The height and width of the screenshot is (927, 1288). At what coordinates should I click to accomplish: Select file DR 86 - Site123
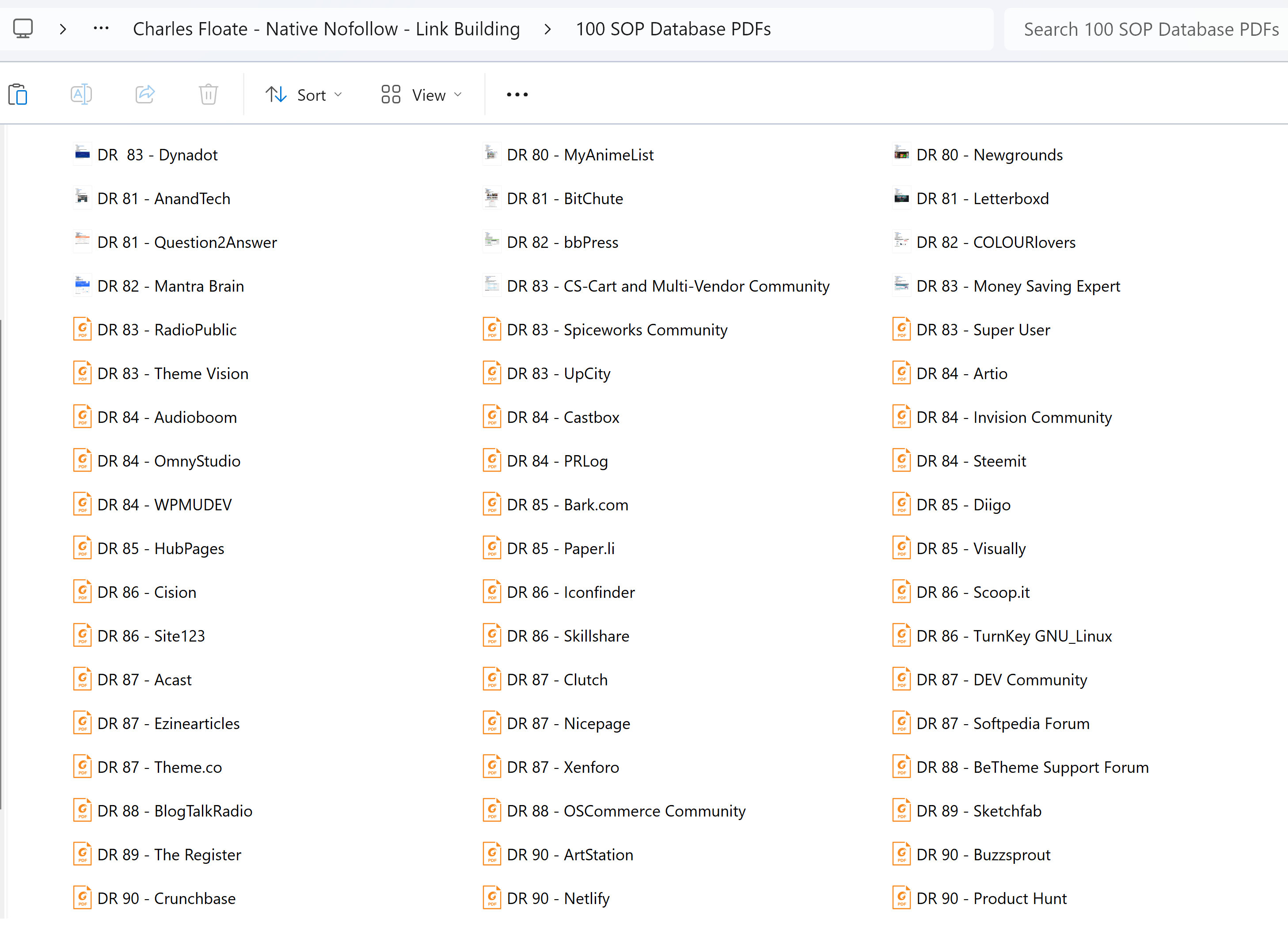(140, 636)
